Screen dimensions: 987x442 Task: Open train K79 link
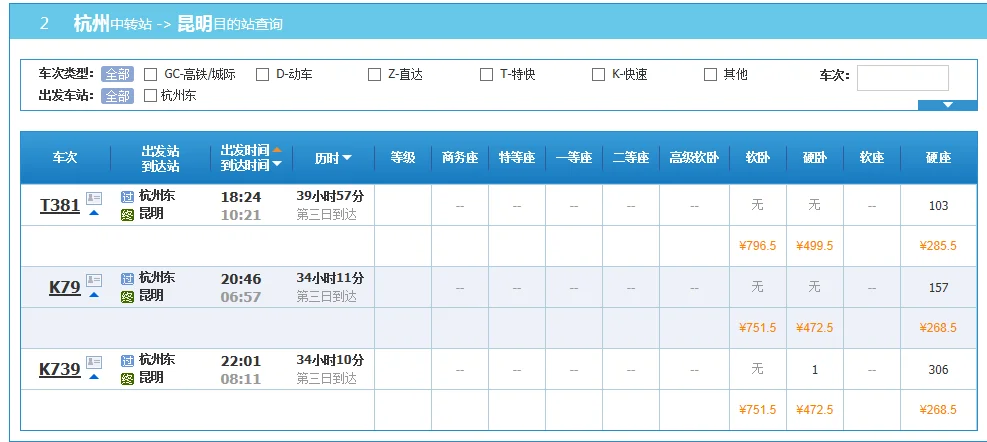65,288
